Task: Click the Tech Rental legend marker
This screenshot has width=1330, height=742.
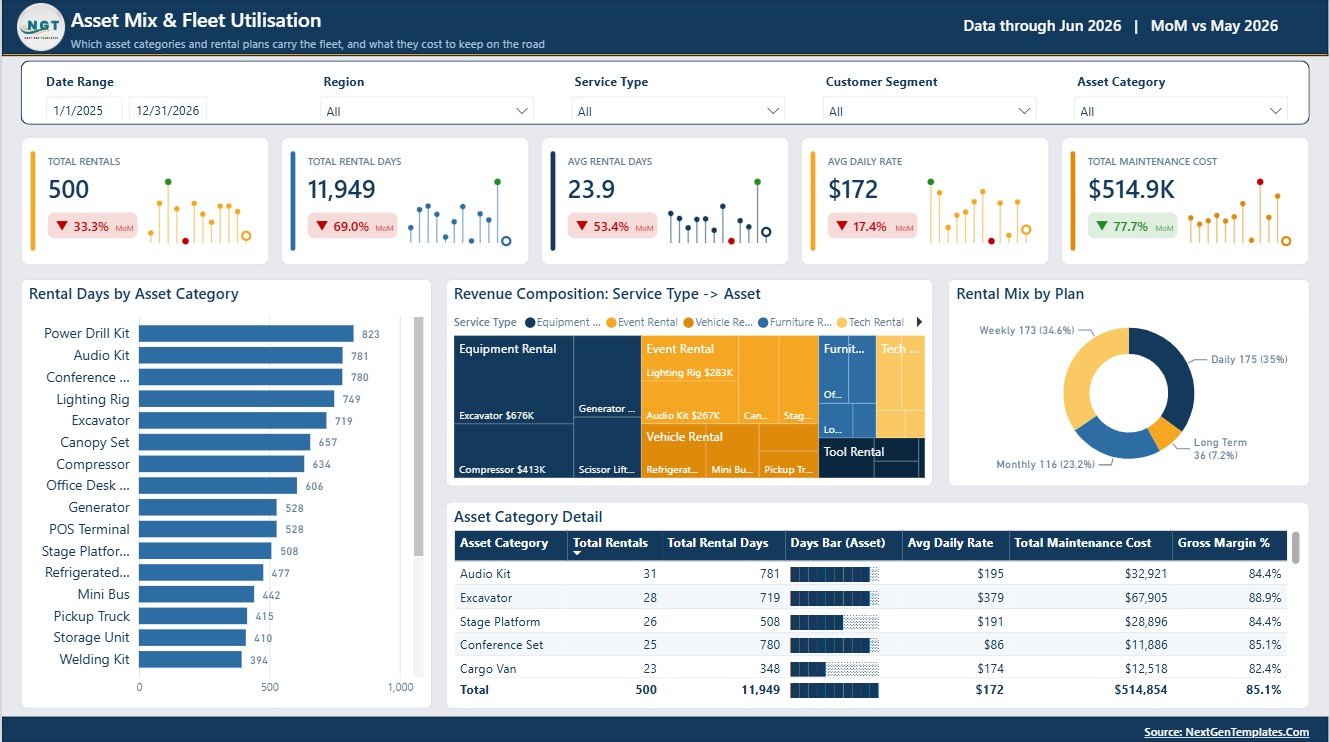Action: [x=842, y=322]
